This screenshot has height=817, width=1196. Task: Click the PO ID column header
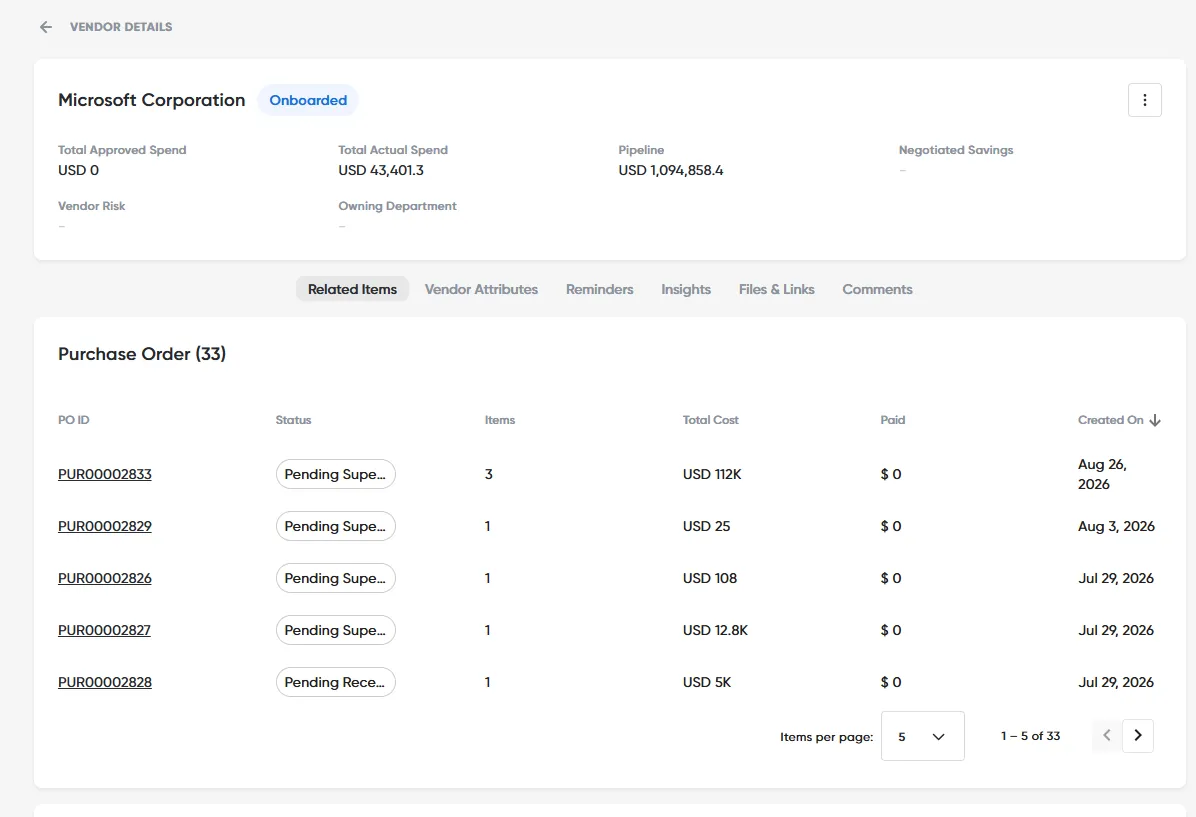pyautogui.click(x=74, y=420)
